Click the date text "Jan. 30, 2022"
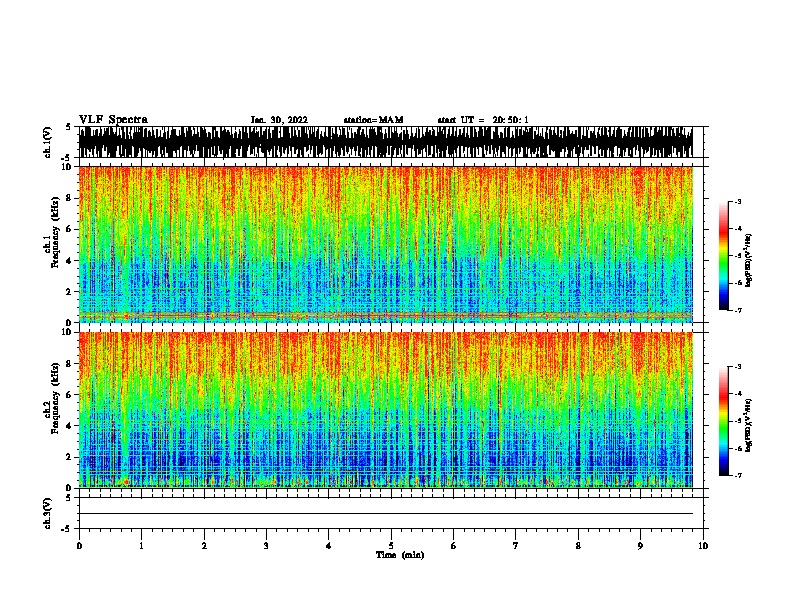The width and height of the screenshot is (792, 612). [x=279, y=120]
